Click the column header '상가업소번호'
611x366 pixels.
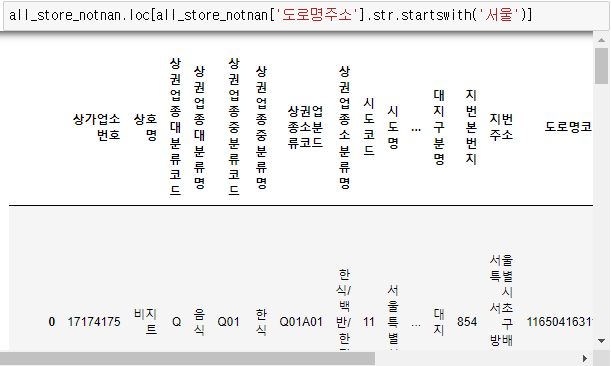click(x=97, y=127)
